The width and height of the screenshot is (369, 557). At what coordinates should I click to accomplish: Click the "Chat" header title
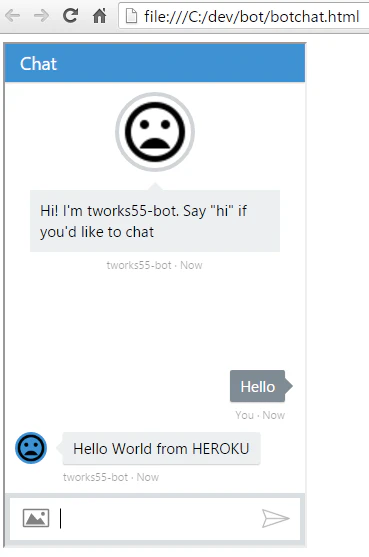pyautogui.click(x=38, y=64)
